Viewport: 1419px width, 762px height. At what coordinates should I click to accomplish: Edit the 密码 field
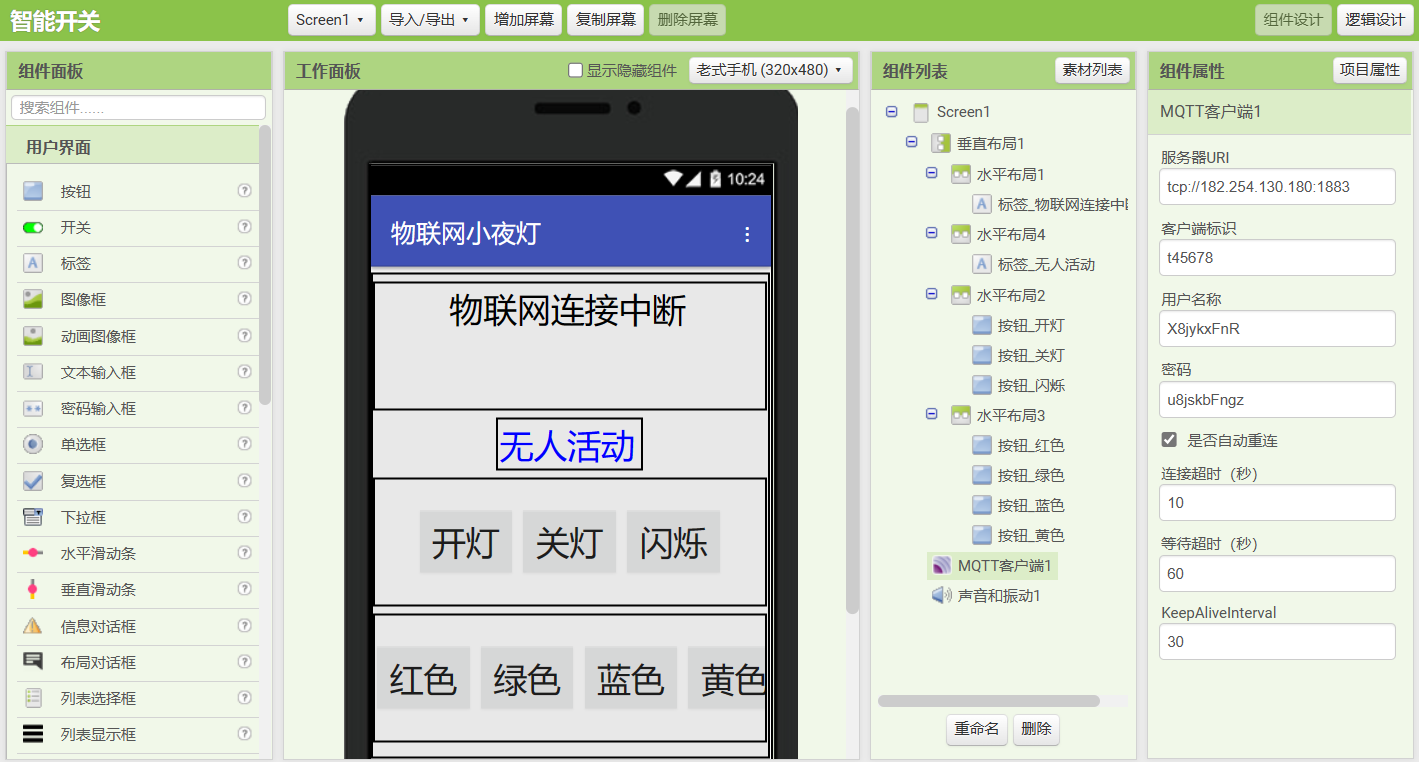coord(1277,399)
